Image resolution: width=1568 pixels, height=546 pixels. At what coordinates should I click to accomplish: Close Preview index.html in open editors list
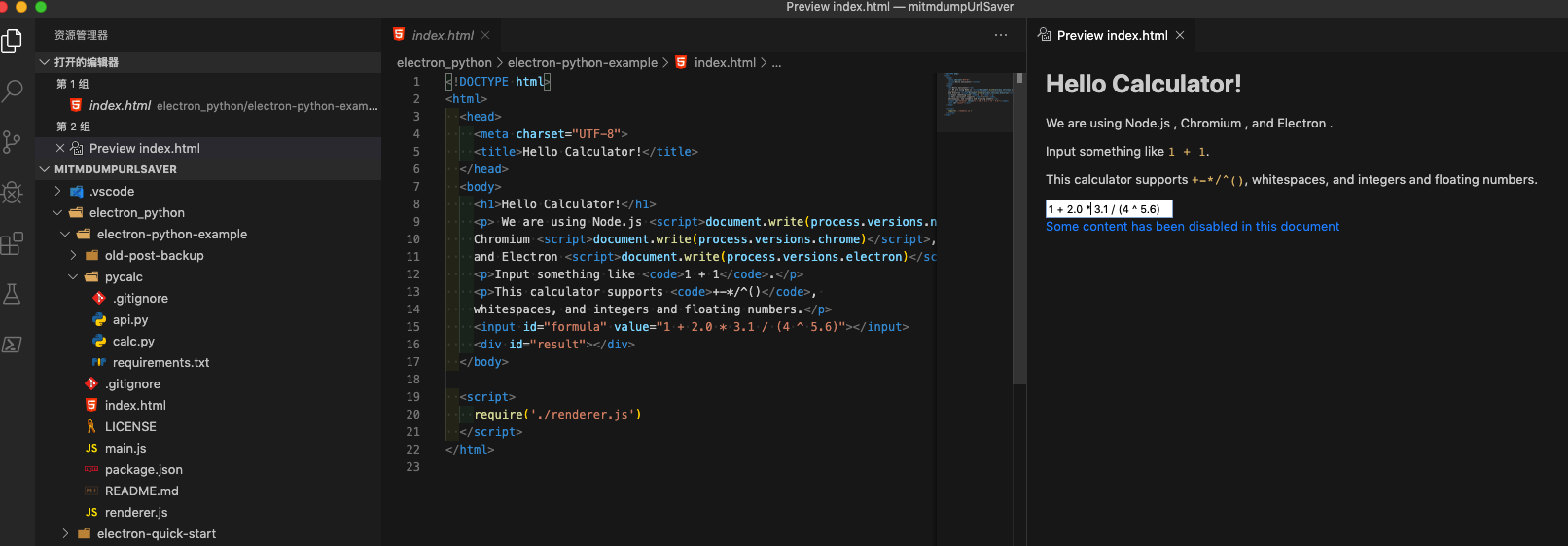60,148
